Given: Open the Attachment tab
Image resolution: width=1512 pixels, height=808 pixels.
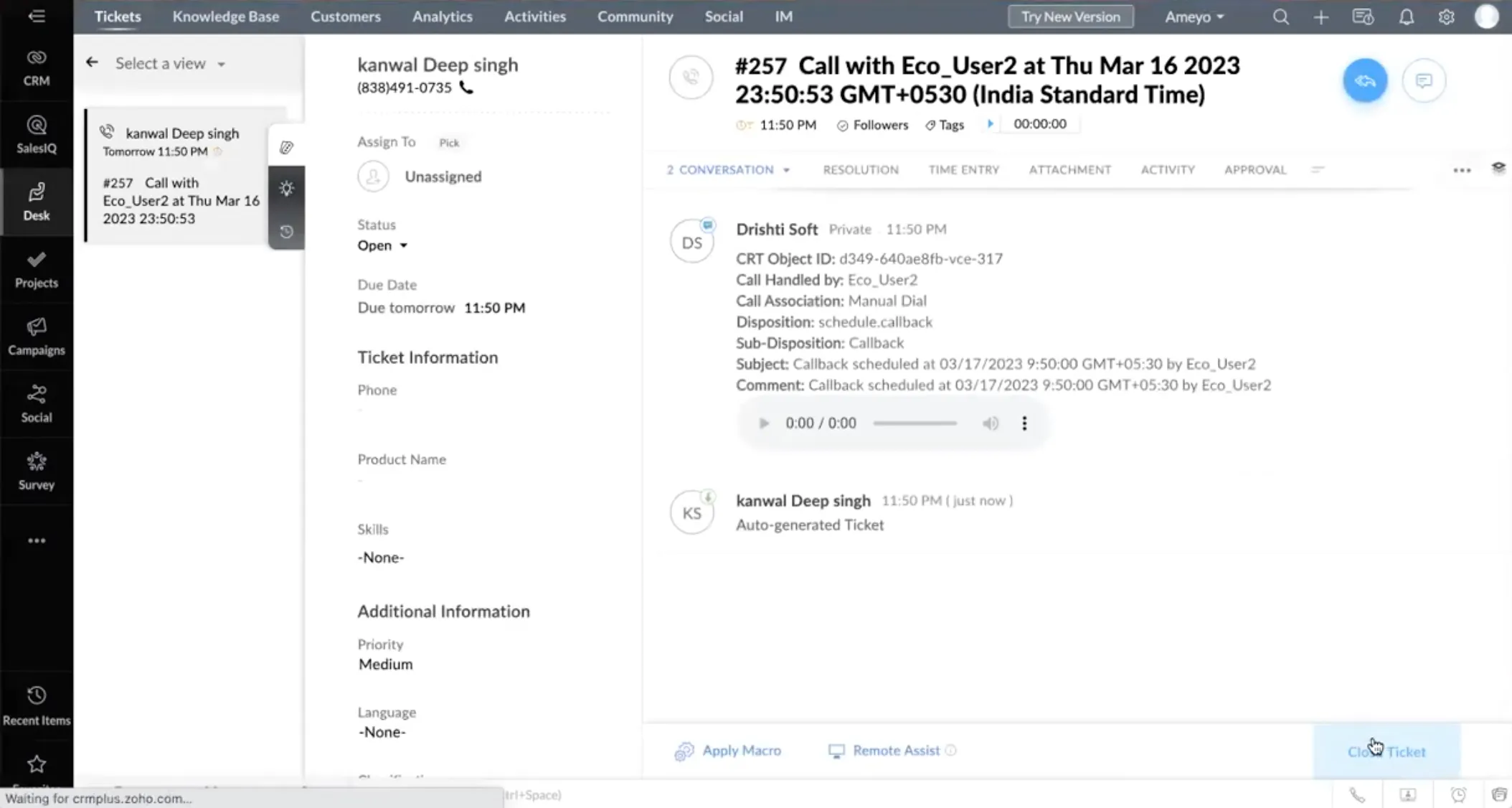Looking at the screenshot, I should (1069, 170).
